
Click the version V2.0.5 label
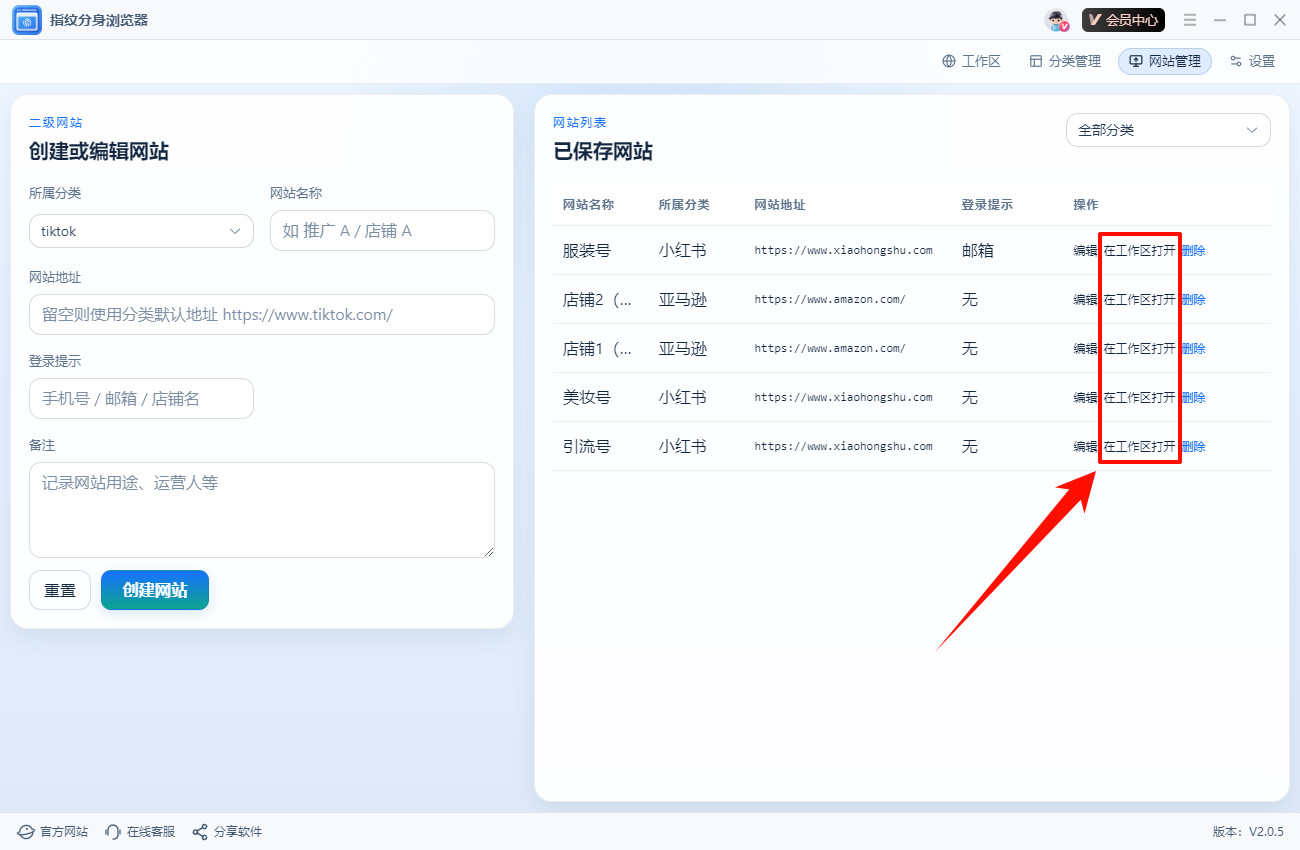click(x=1248, y=832)
